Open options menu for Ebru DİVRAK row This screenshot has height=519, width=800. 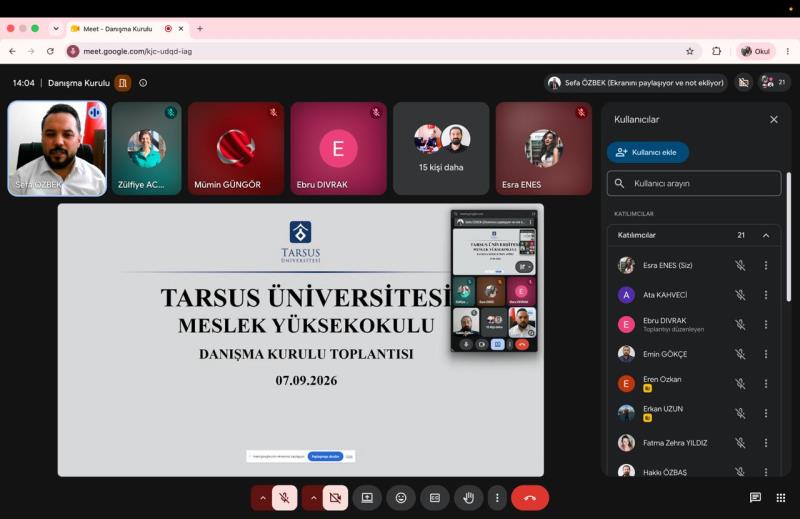click(766, 325)
